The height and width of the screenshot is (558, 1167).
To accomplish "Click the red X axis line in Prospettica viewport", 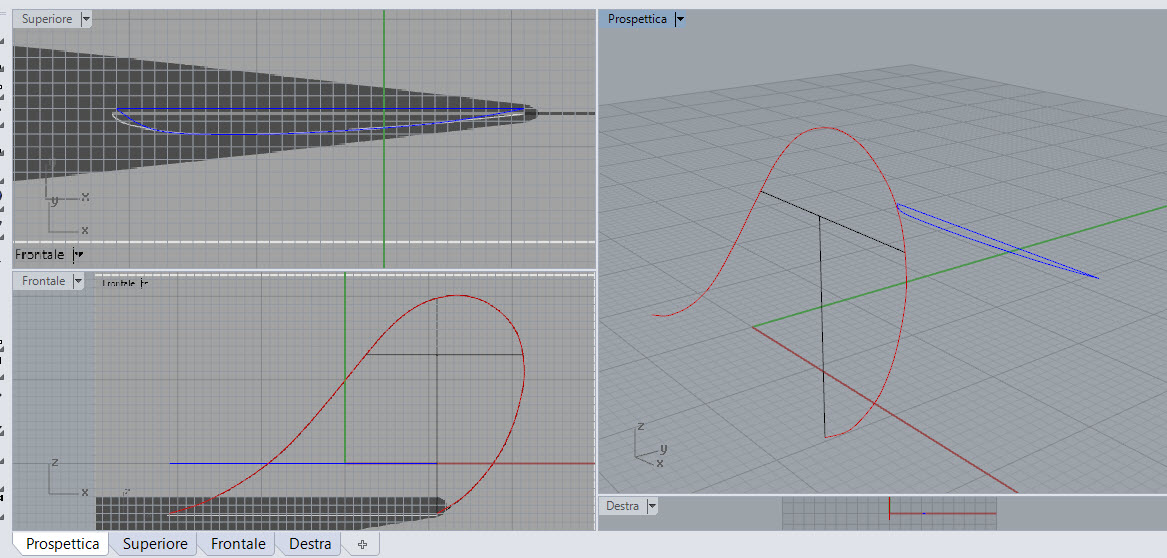I will coord(900,420).
